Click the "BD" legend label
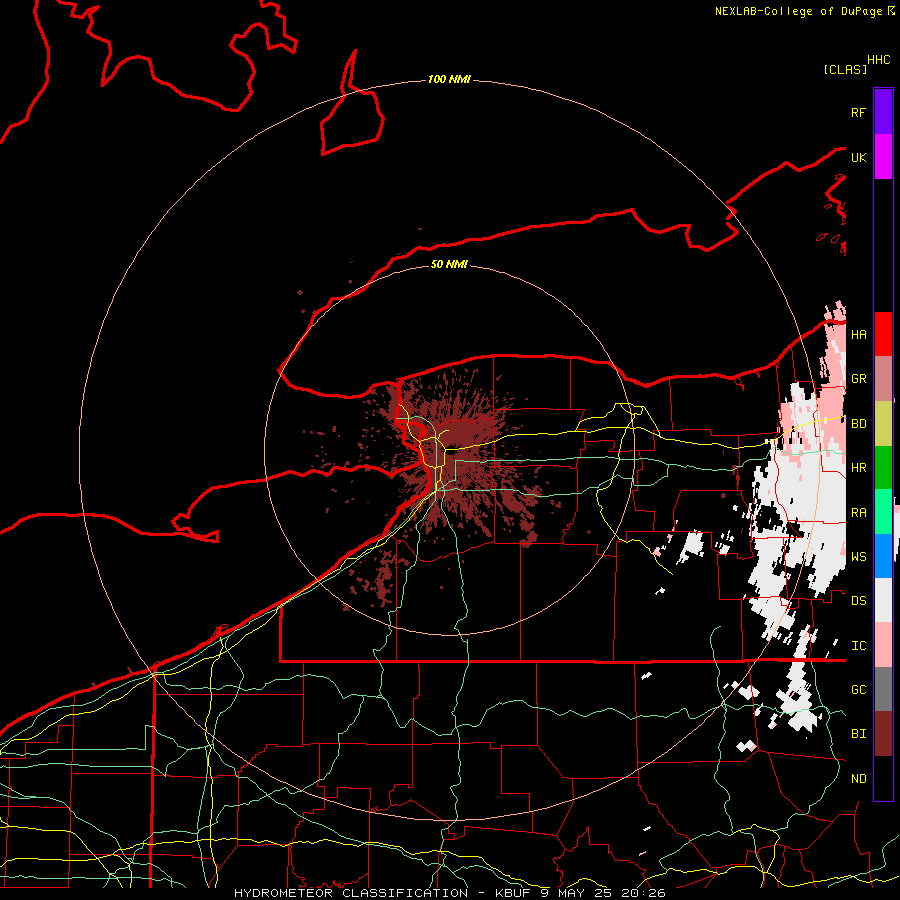 point(858,424)
